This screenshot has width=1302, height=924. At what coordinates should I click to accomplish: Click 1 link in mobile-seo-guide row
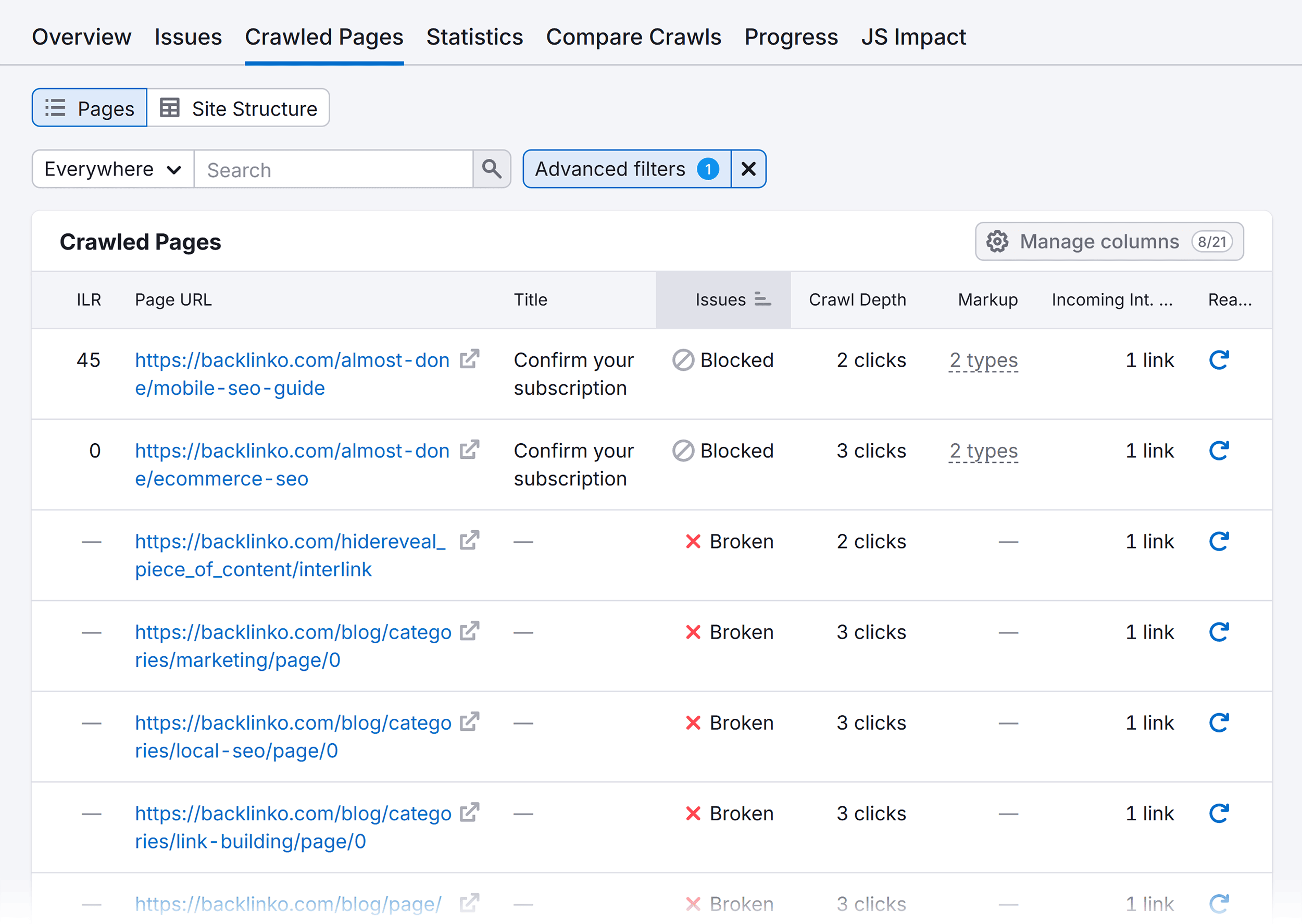1149,360
